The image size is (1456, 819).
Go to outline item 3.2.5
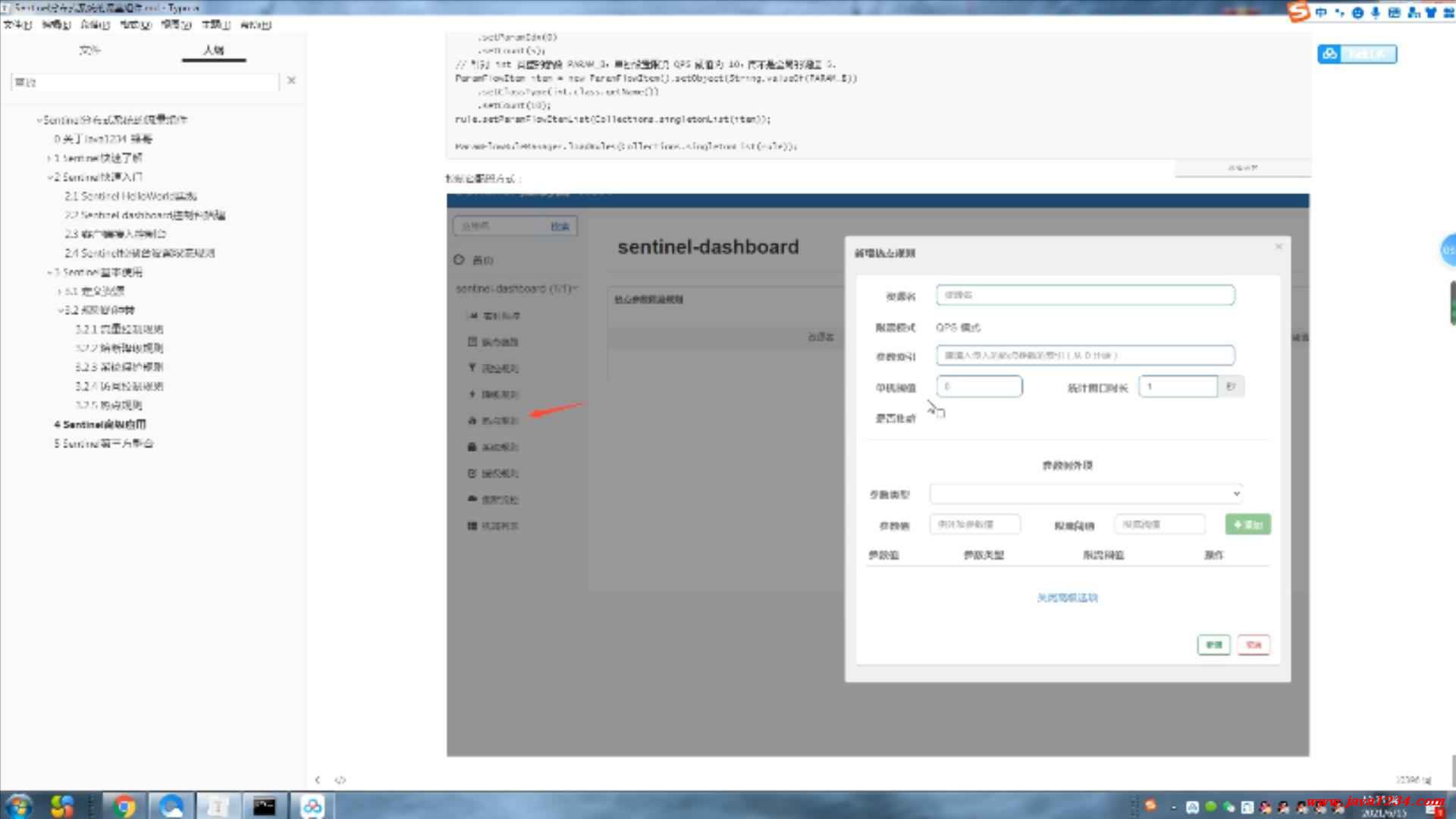click(x=108, y=405)
